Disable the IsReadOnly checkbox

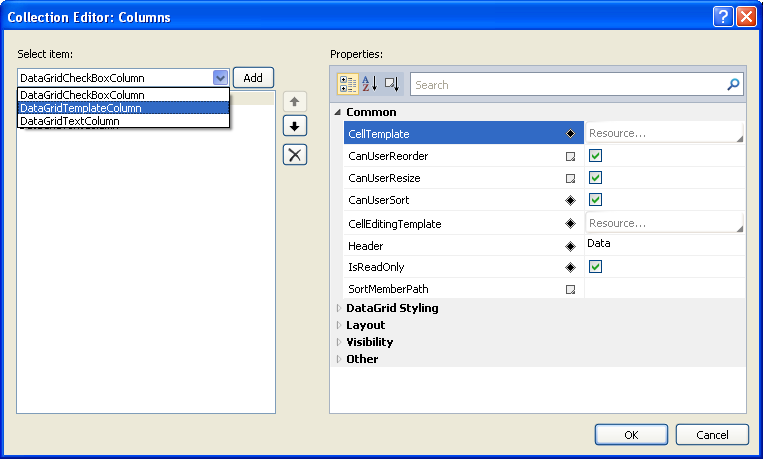pyautogui.click(x=595, y=267)
